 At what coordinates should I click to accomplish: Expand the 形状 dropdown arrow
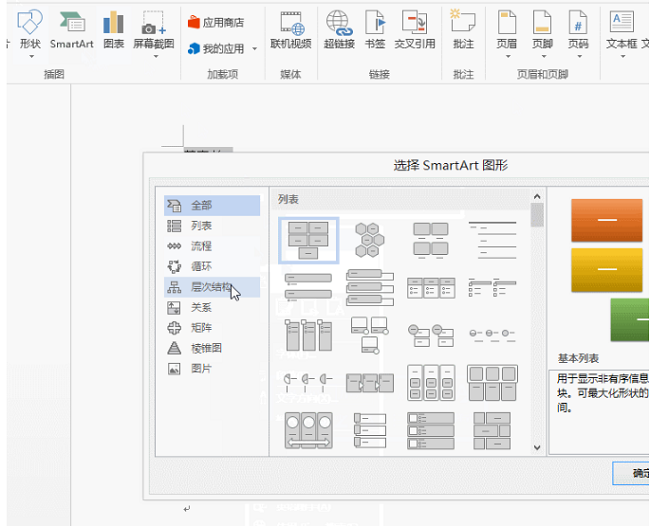pyautogui.click(x=32, y=57)
